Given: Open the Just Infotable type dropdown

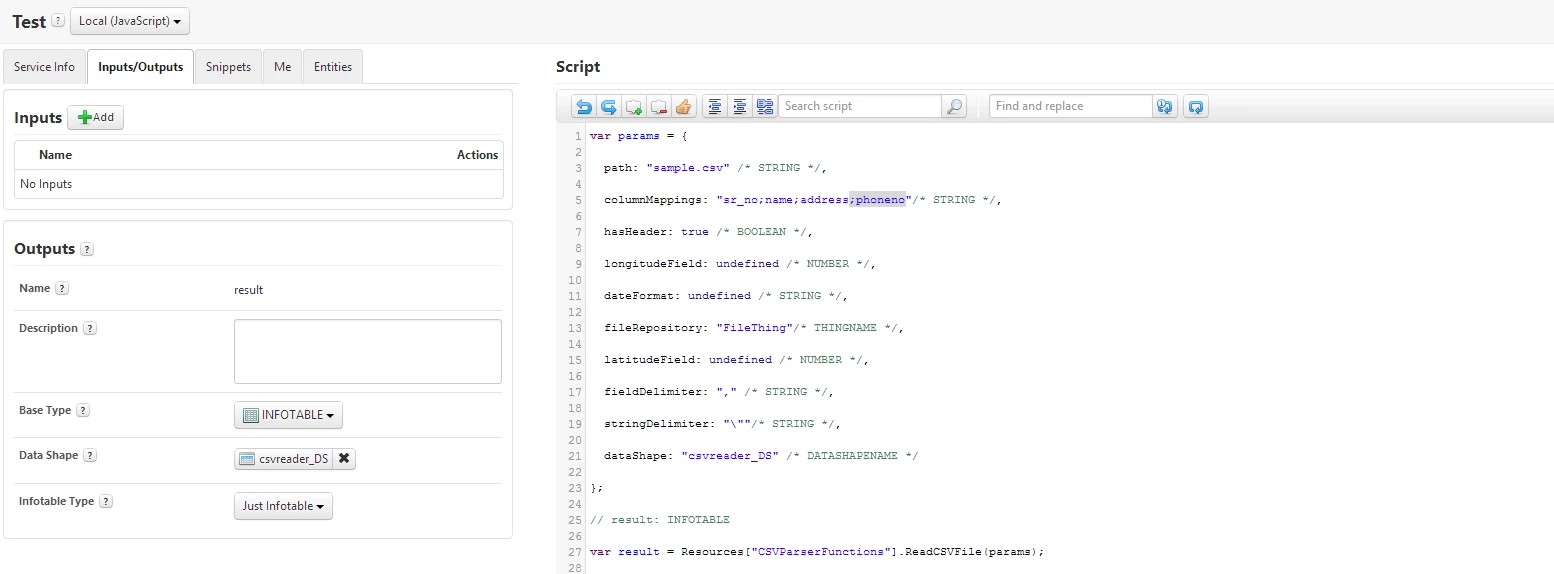Looking at the screenshot, I should pyautogui.click(x=283, y=506).
